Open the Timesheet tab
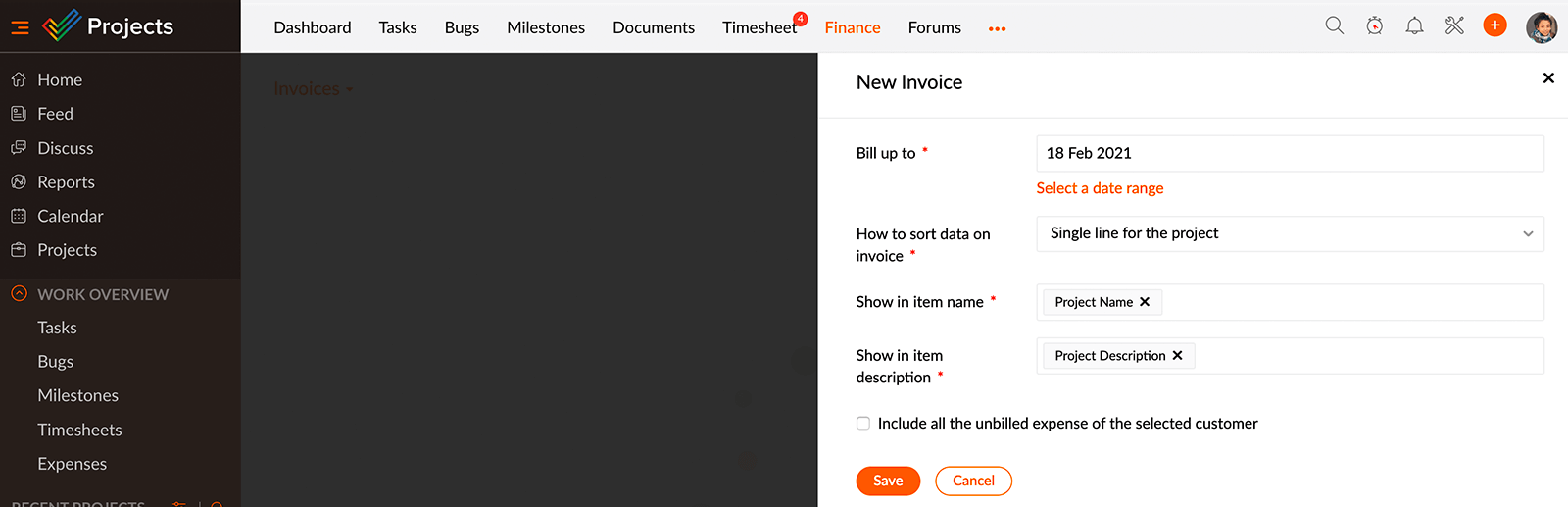The width and height of the screenshot is (1568, 507). coord(759,27)
